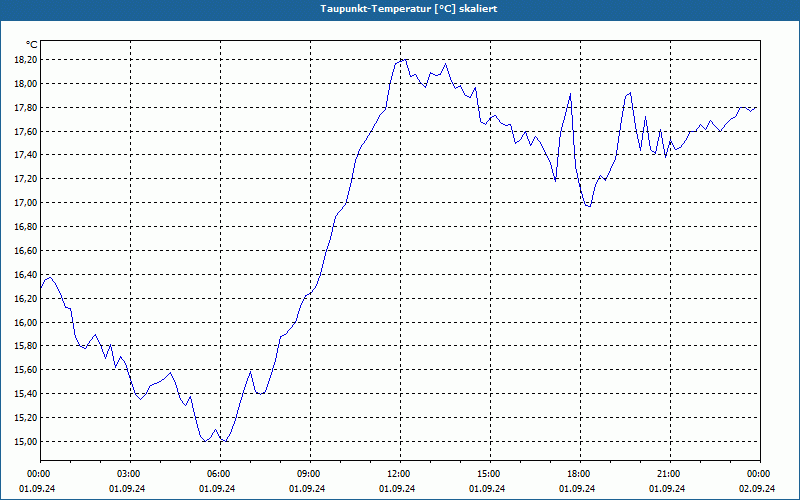
Task: Select the 21:00 time label
Action: [x=670, y=474]
